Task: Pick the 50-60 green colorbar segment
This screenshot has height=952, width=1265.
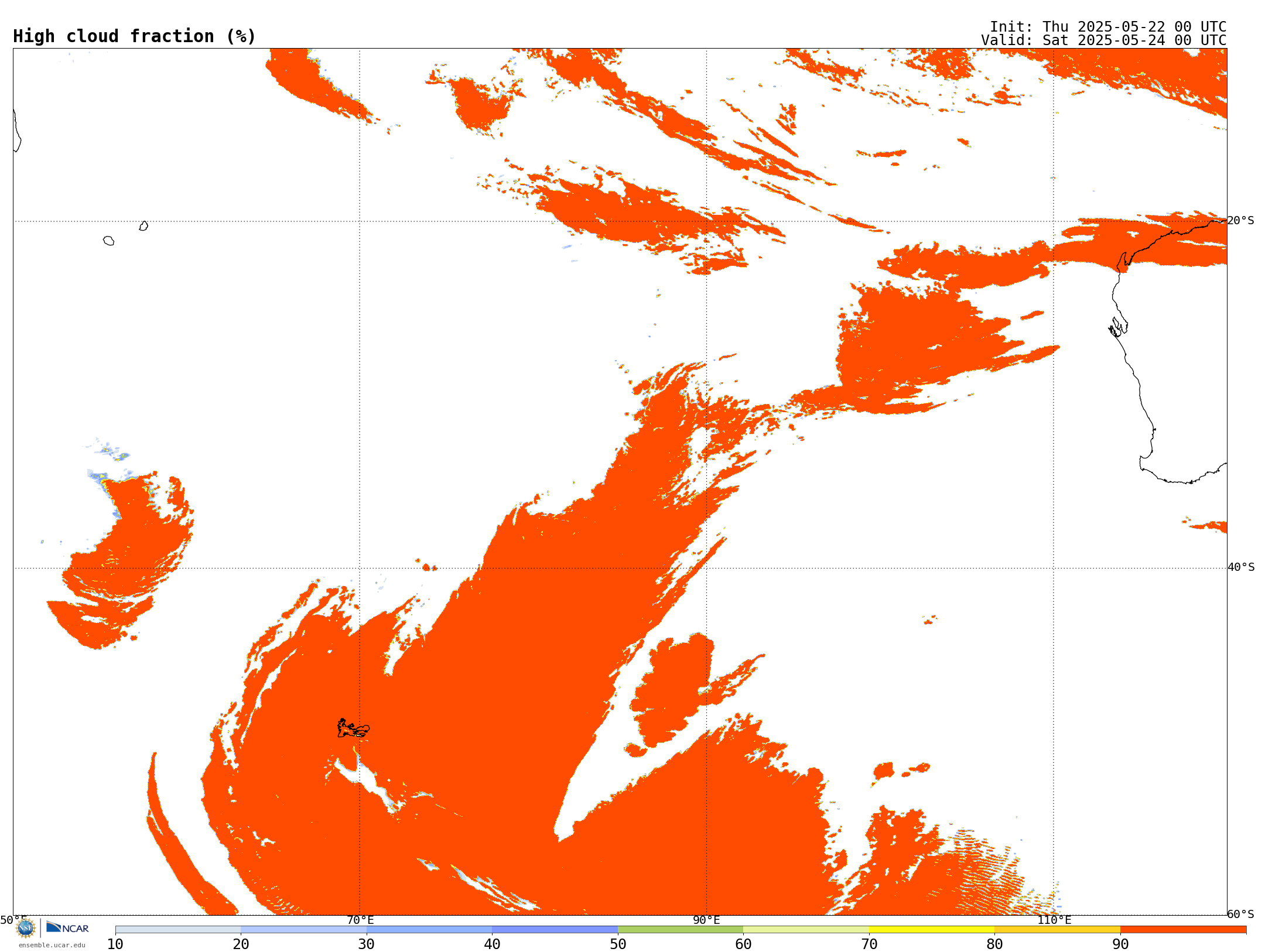Action: (x=681, y=930)
